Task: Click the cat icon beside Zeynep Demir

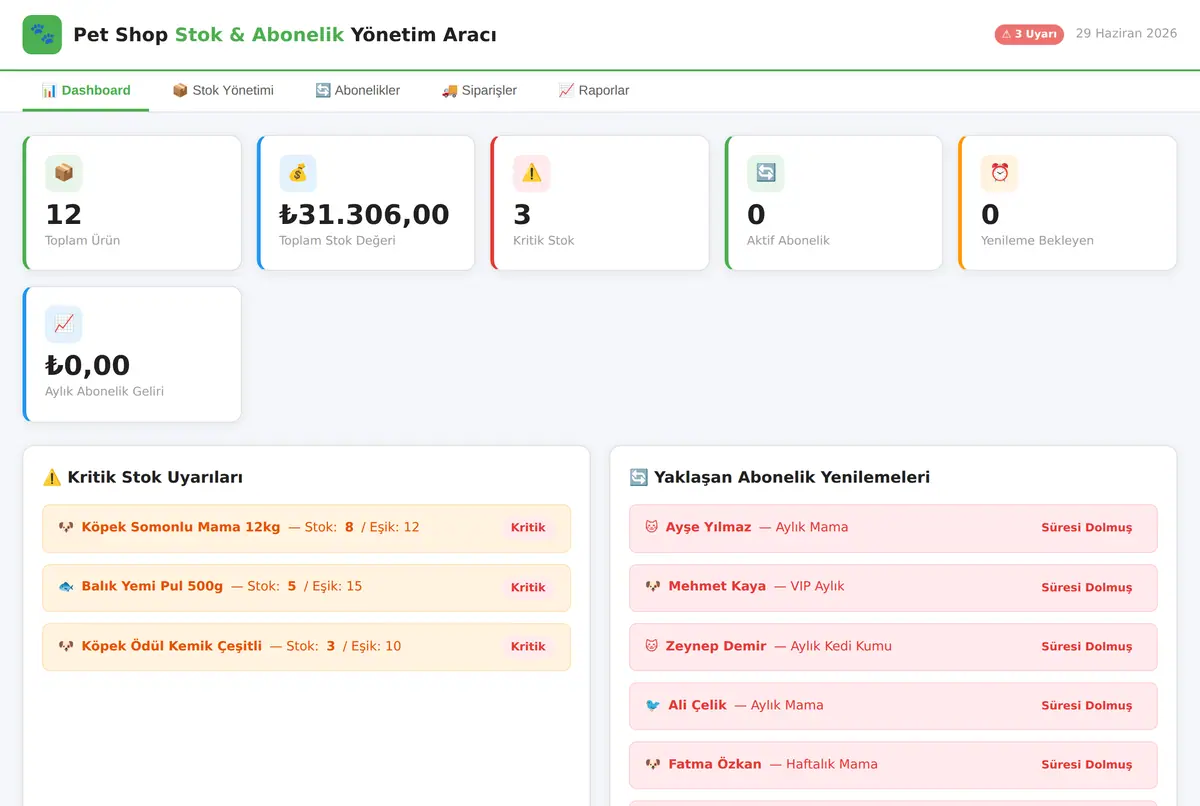Action: [652, 646]
